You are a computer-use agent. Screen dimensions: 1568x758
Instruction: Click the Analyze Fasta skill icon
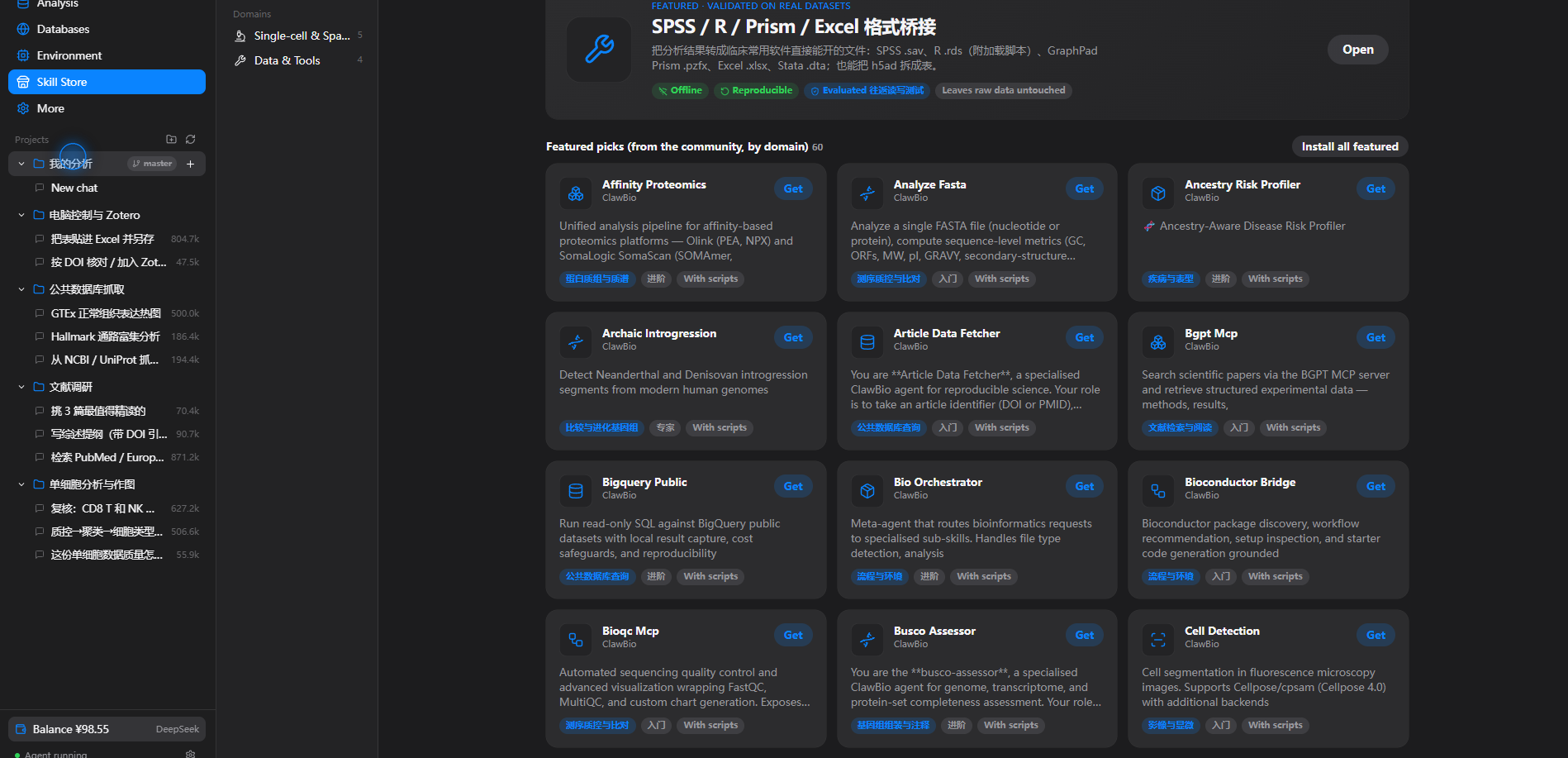pos(867,193)
